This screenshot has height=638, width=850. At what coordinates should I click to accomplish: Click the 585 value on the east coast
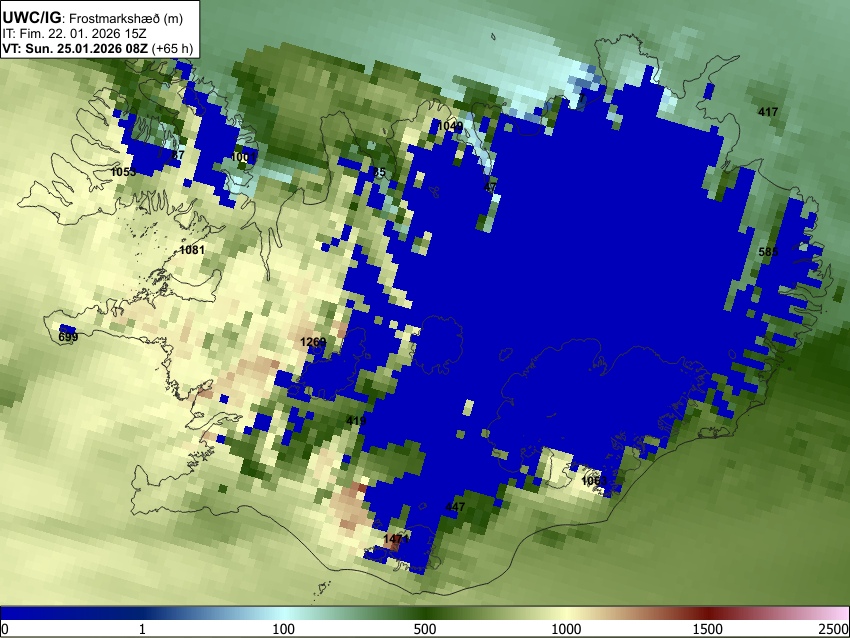click(x=768, y=252)
